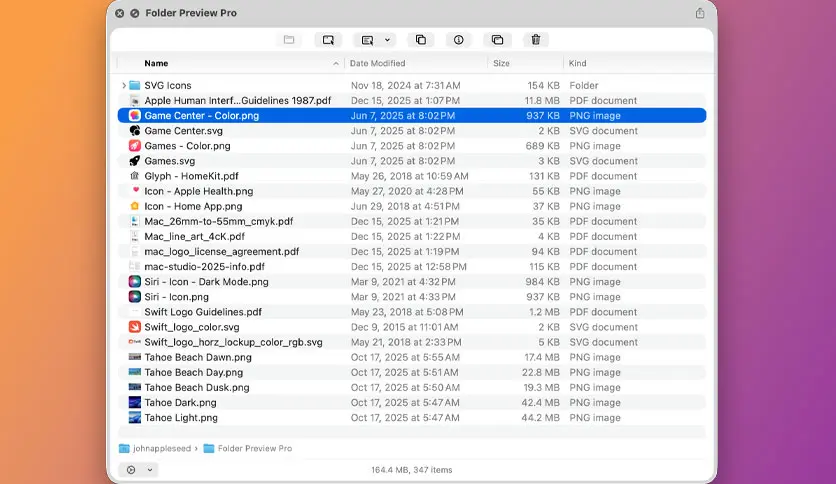836x484 pixels.
Task: Sort by the Name column header
Action: [x=156, y=63]
